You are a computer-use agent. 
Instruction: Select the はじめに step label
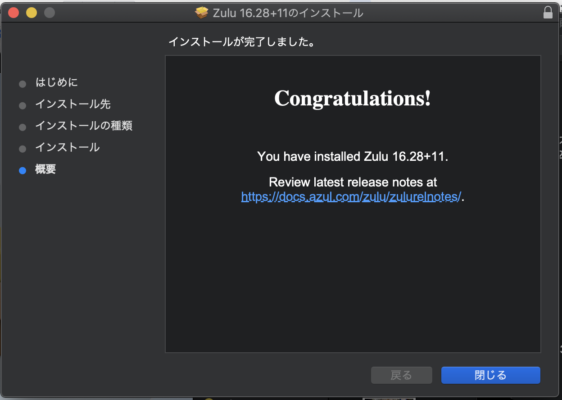pyautogui.click(x=56, y=82)
